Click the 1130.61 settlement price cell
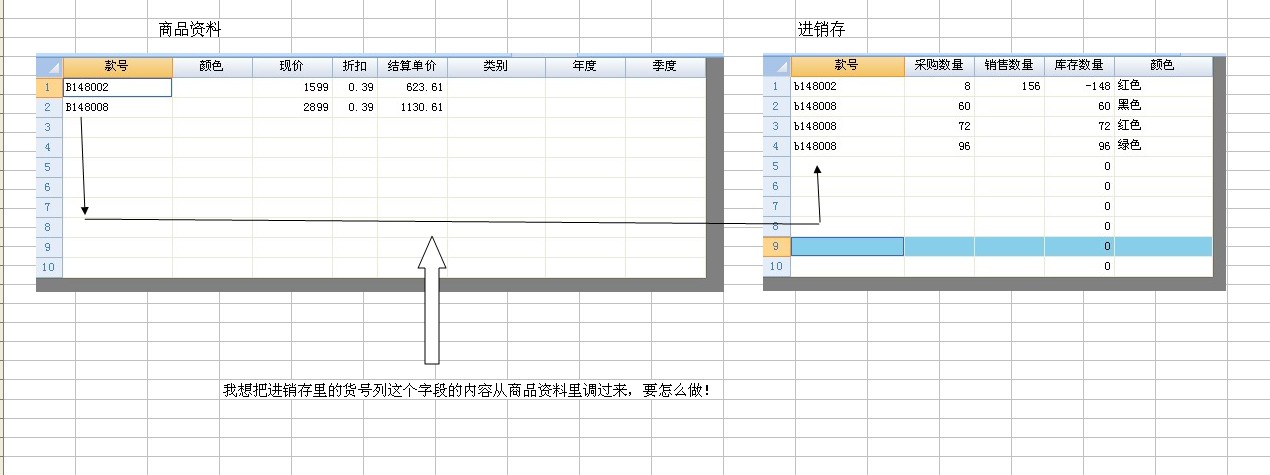 pyautogui.click(x=413, y=107)
